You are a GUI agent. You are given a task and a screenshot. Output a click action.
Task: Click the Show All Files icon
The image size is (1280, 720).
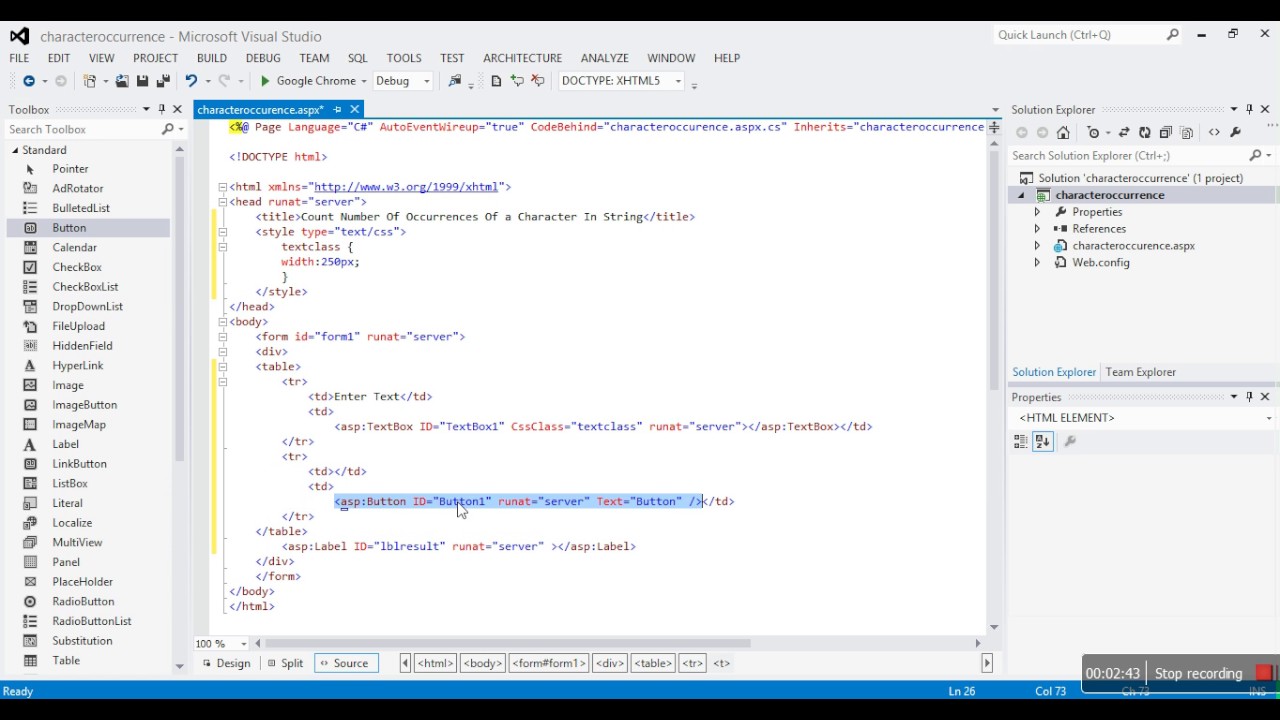[x=1187, y=133]
